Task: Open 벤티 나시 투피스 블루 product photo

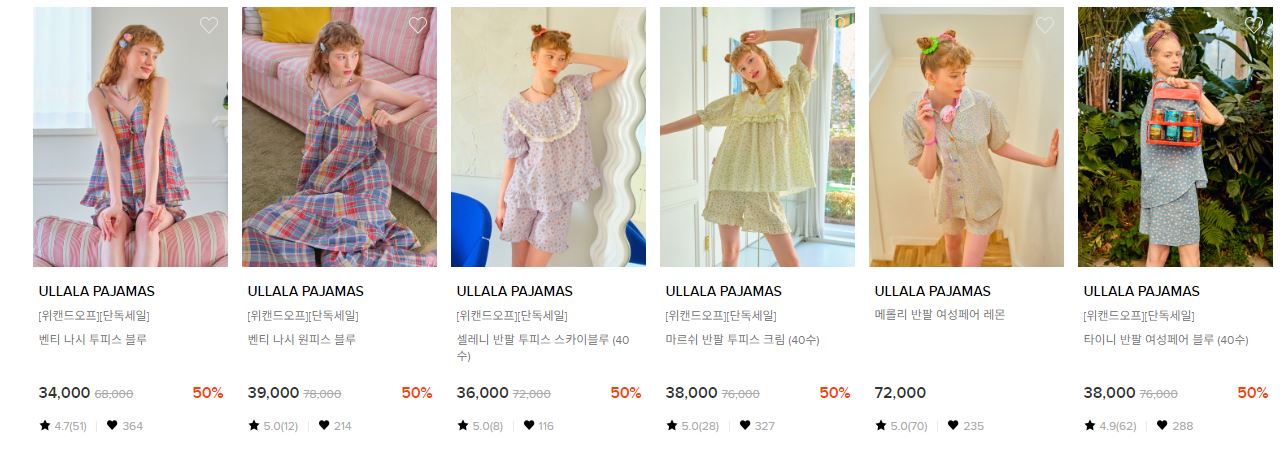Action: point(130,137)
